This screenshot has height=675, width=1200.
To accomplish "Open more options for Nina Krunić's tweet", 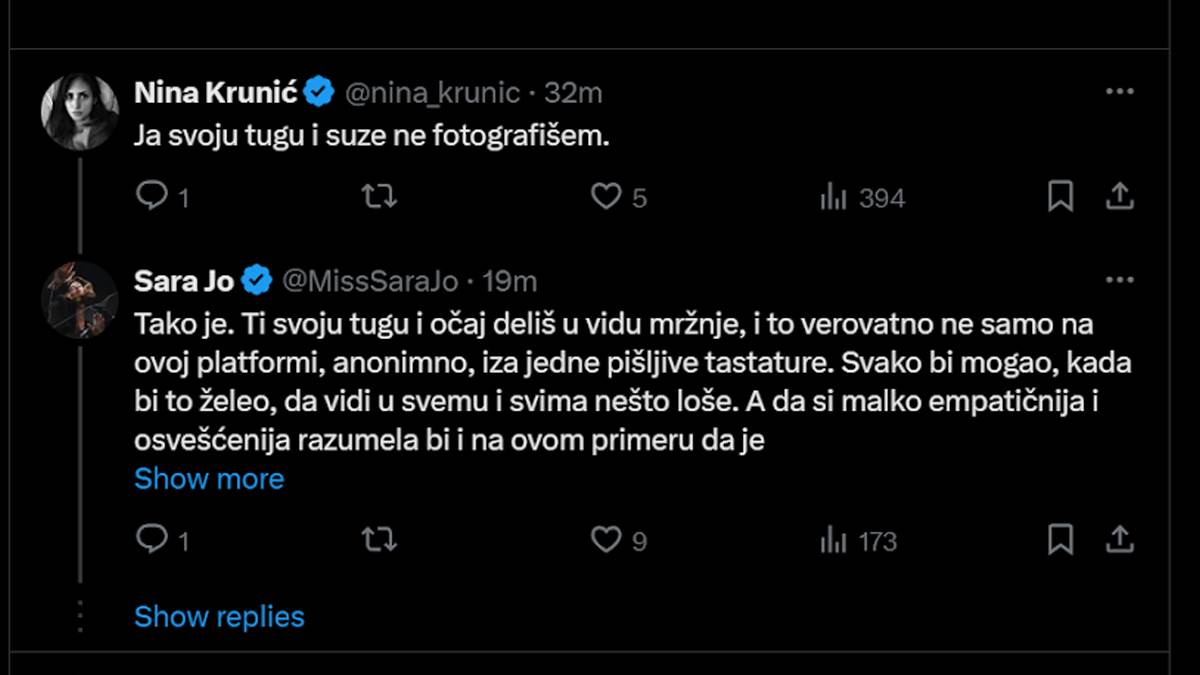I will [1119, 93].
